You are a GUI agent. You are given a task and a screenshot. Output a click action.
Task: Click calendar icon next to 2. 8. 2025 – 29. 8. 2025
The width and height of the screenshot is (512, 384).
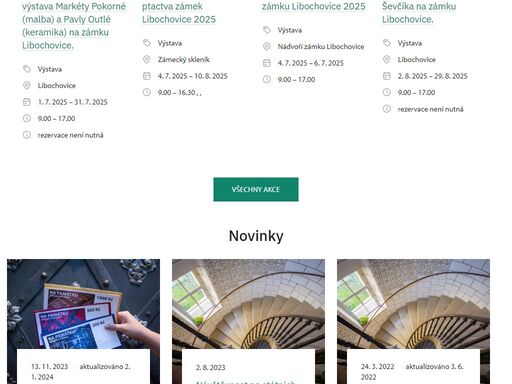pyautogui.click(x=387, y=76)
